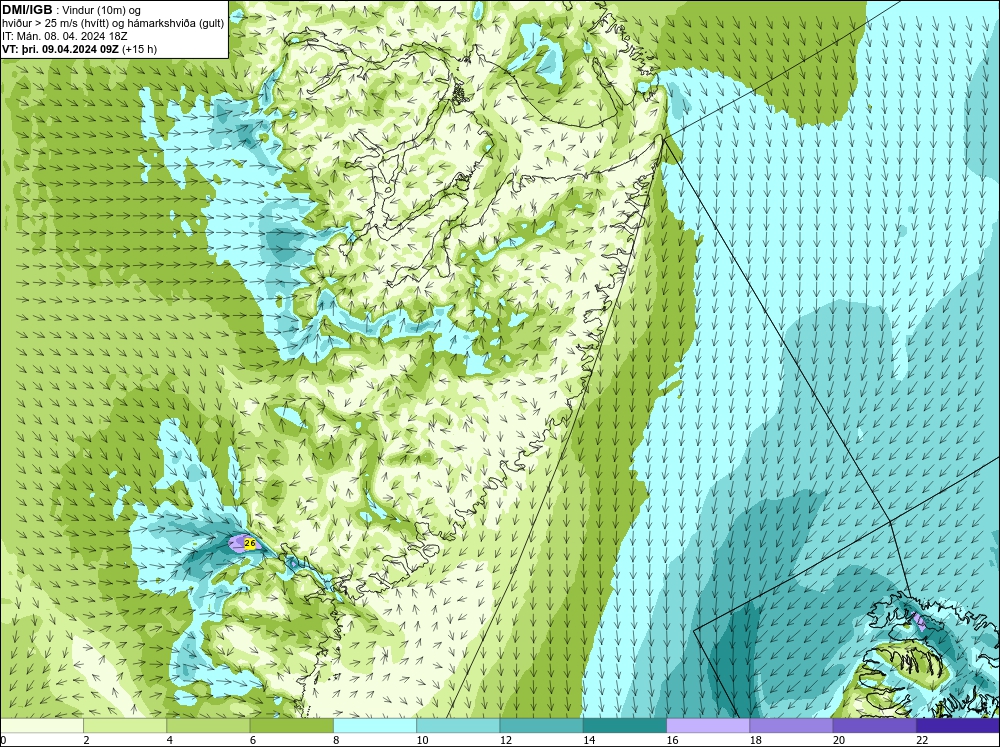
Task: Select the 14–16 m/s dark teal swatch
Action: [625, 726]
